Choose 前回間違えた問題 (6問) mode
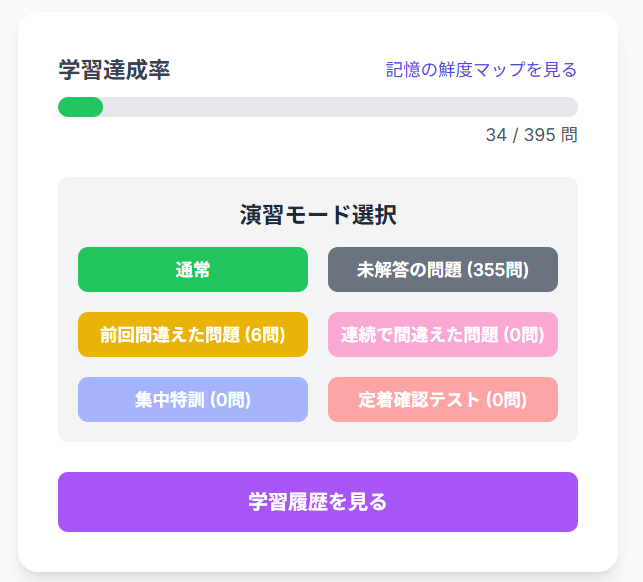The image size is (643, 582). coord(193,335)
